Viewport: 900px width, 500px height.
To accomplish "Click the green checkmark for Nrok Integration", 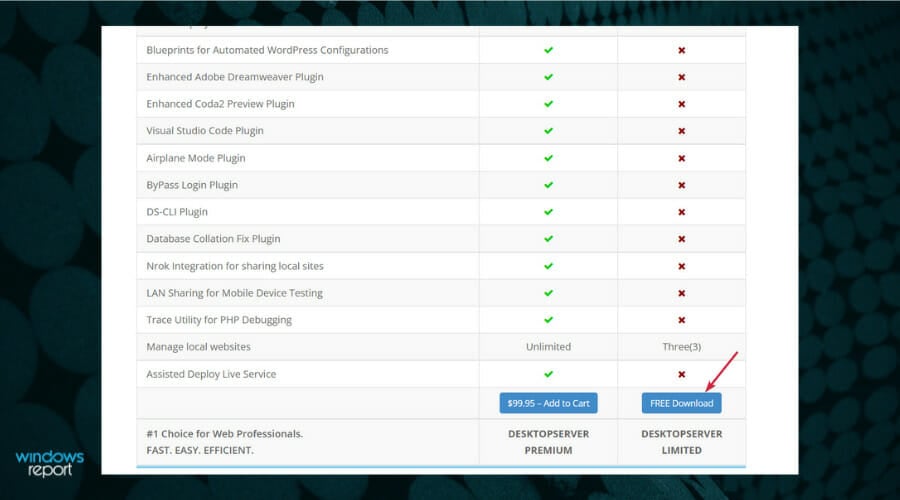I will (549, 266).
